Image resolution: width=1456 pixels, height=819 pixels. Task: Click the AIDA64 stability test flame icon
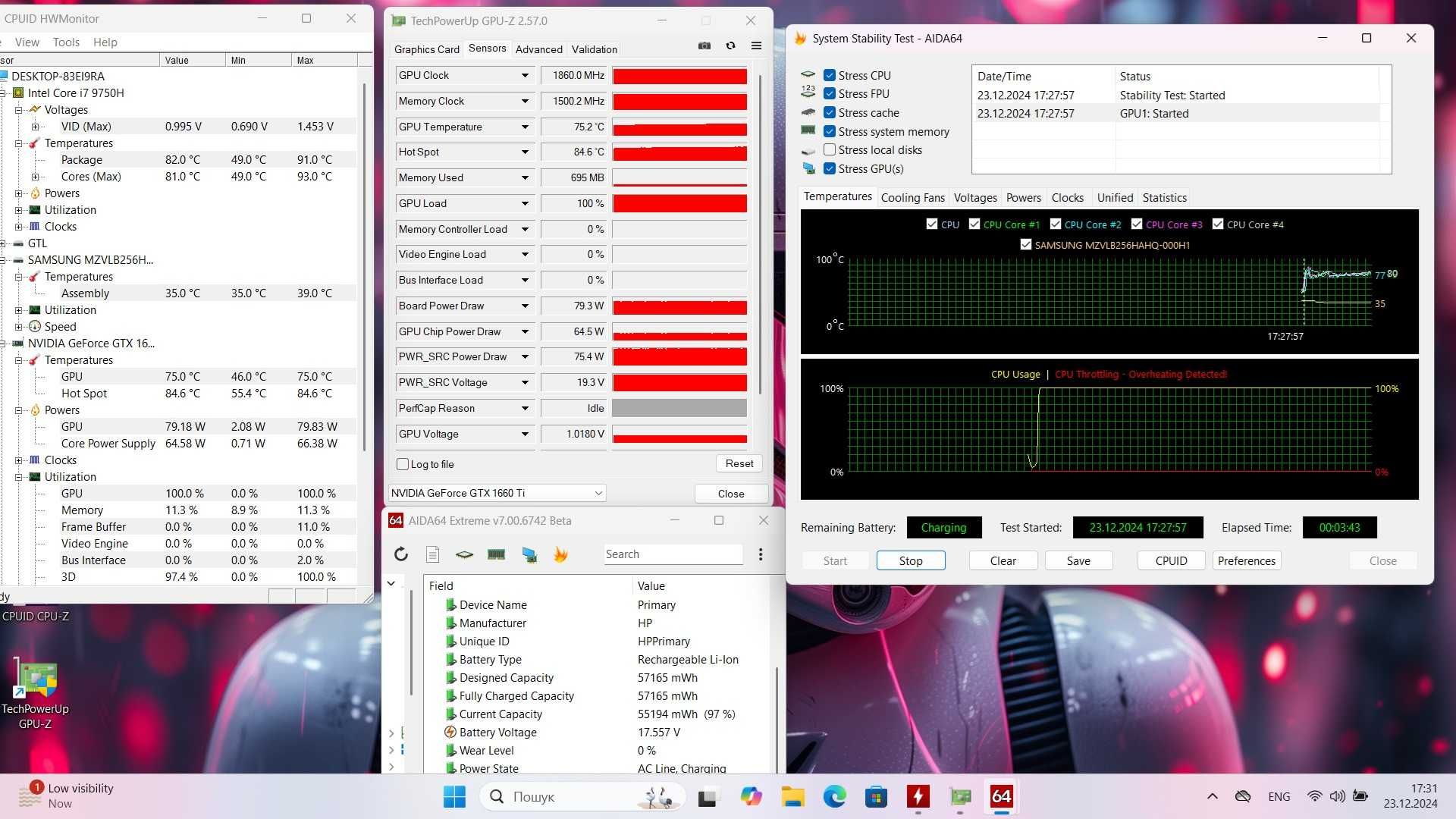[x=560, y=554]
